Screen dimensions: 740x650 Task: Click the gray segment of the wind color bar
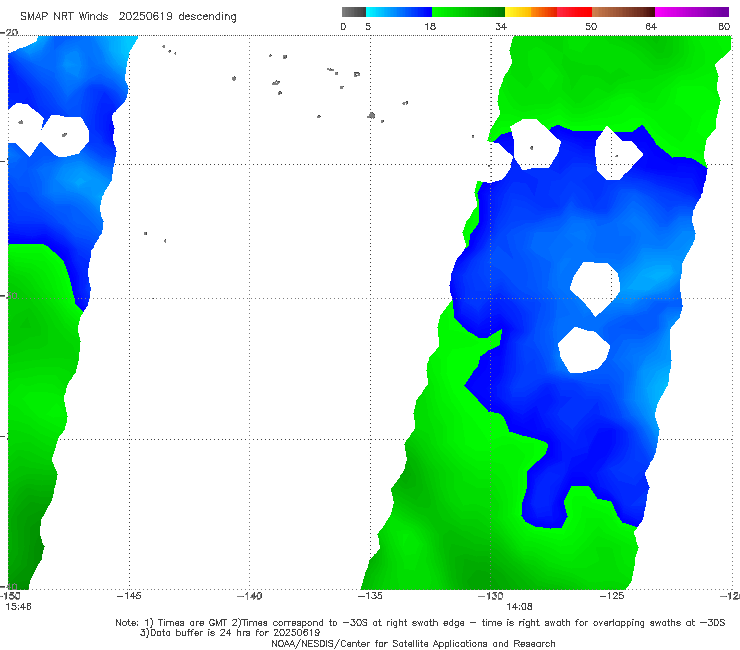354,12
